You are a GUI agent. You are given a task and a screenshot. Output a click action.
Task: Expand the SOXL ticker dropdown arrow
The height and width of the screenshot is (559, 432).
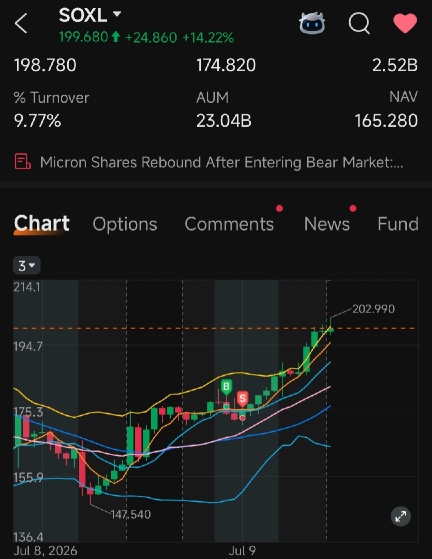click(117, 14)
